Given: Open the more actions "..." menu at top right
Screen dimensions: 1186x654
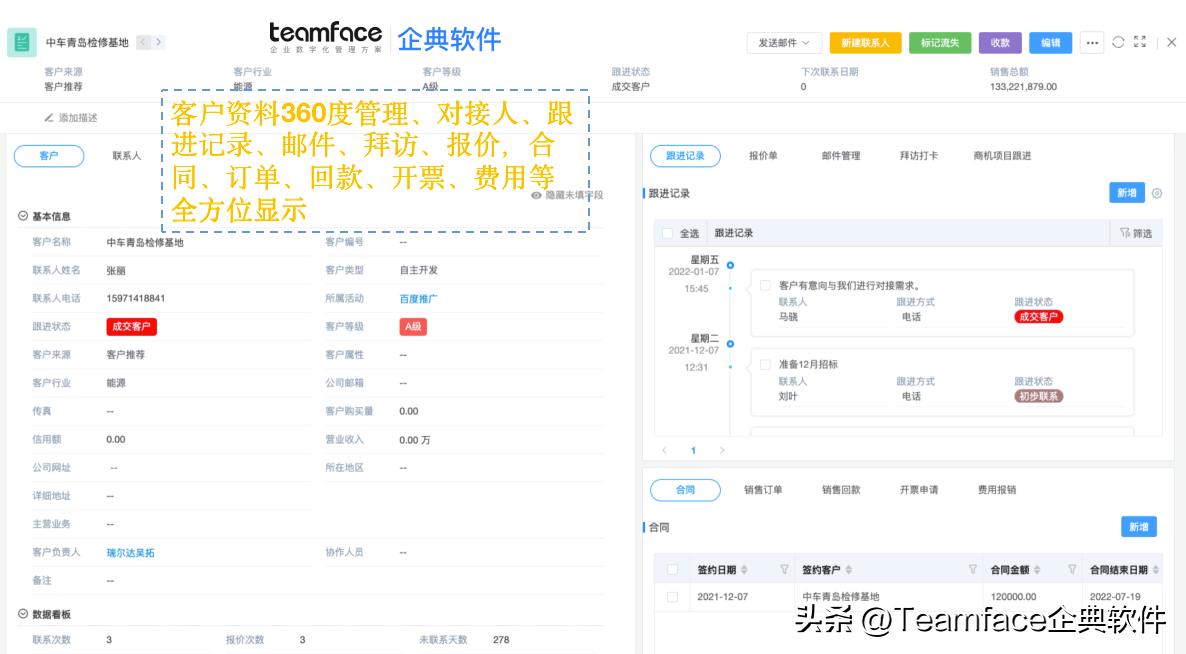Looking at the screenshot, I should (x=1091, y=43).
